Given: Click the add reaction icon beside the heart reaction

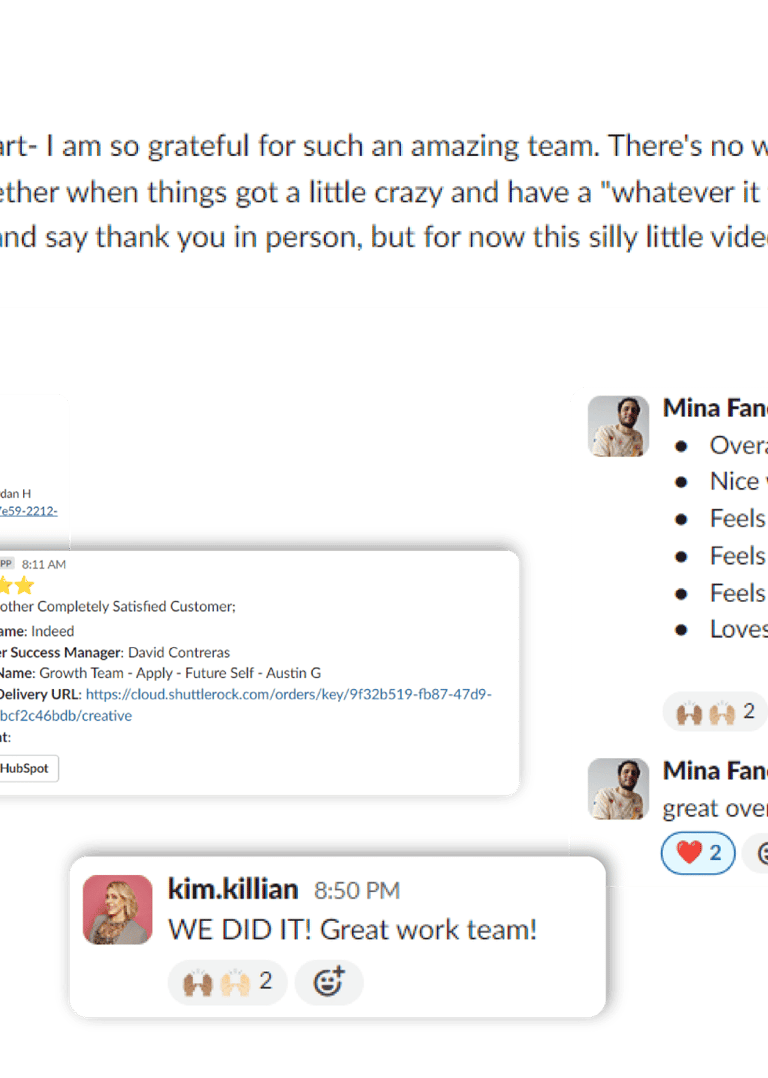Looking at the screenshot, I should click(x=758, y=853).
